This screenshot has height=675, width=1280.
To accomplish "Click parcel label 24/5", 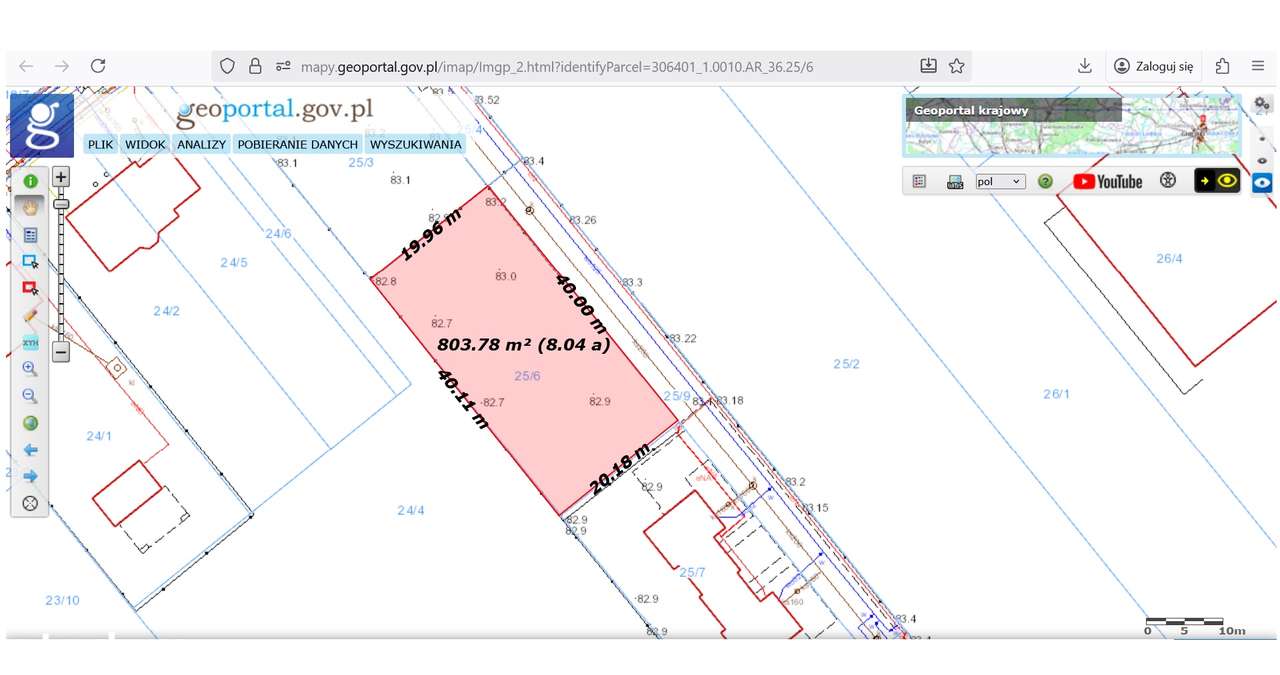I will [x=233, y=263].
